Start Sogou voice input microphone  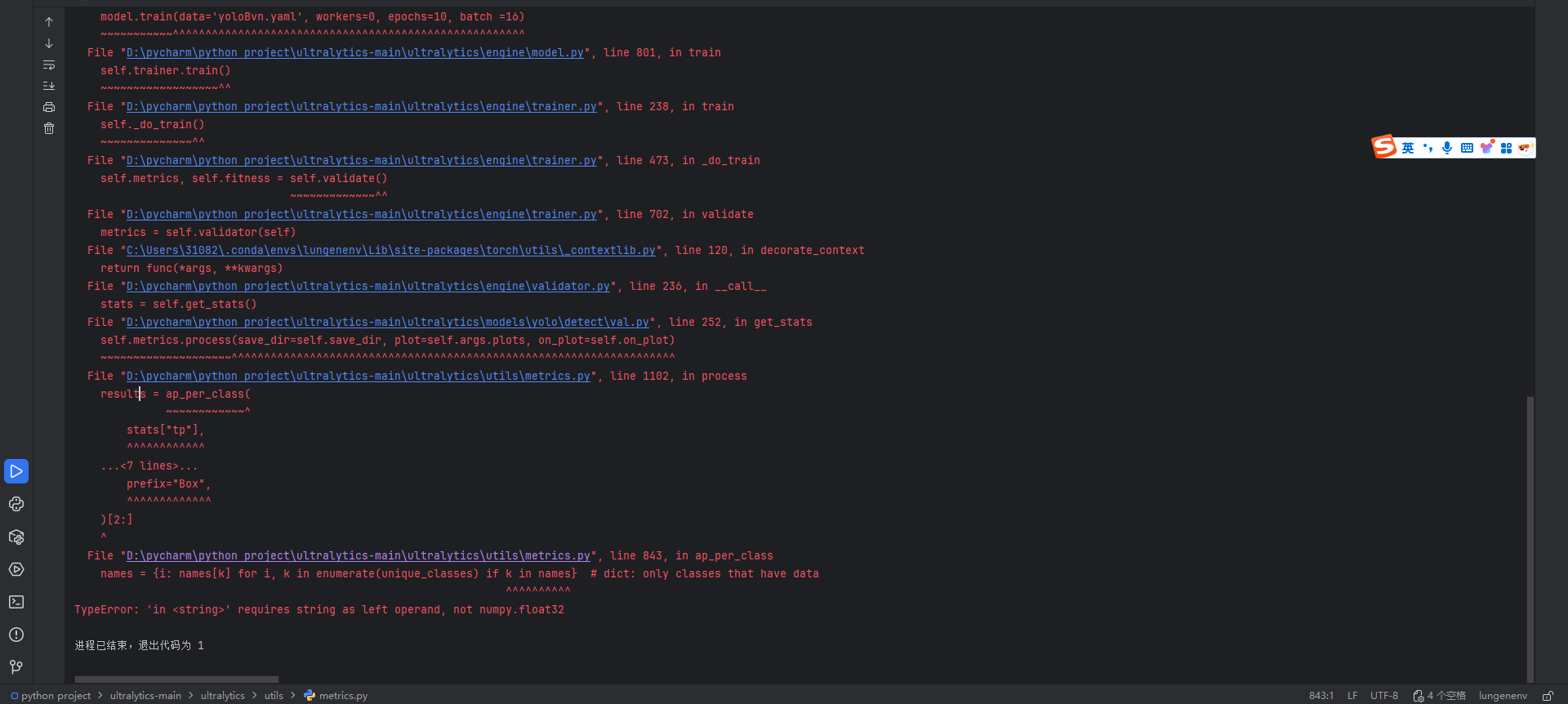click(x=1447, y=148)
